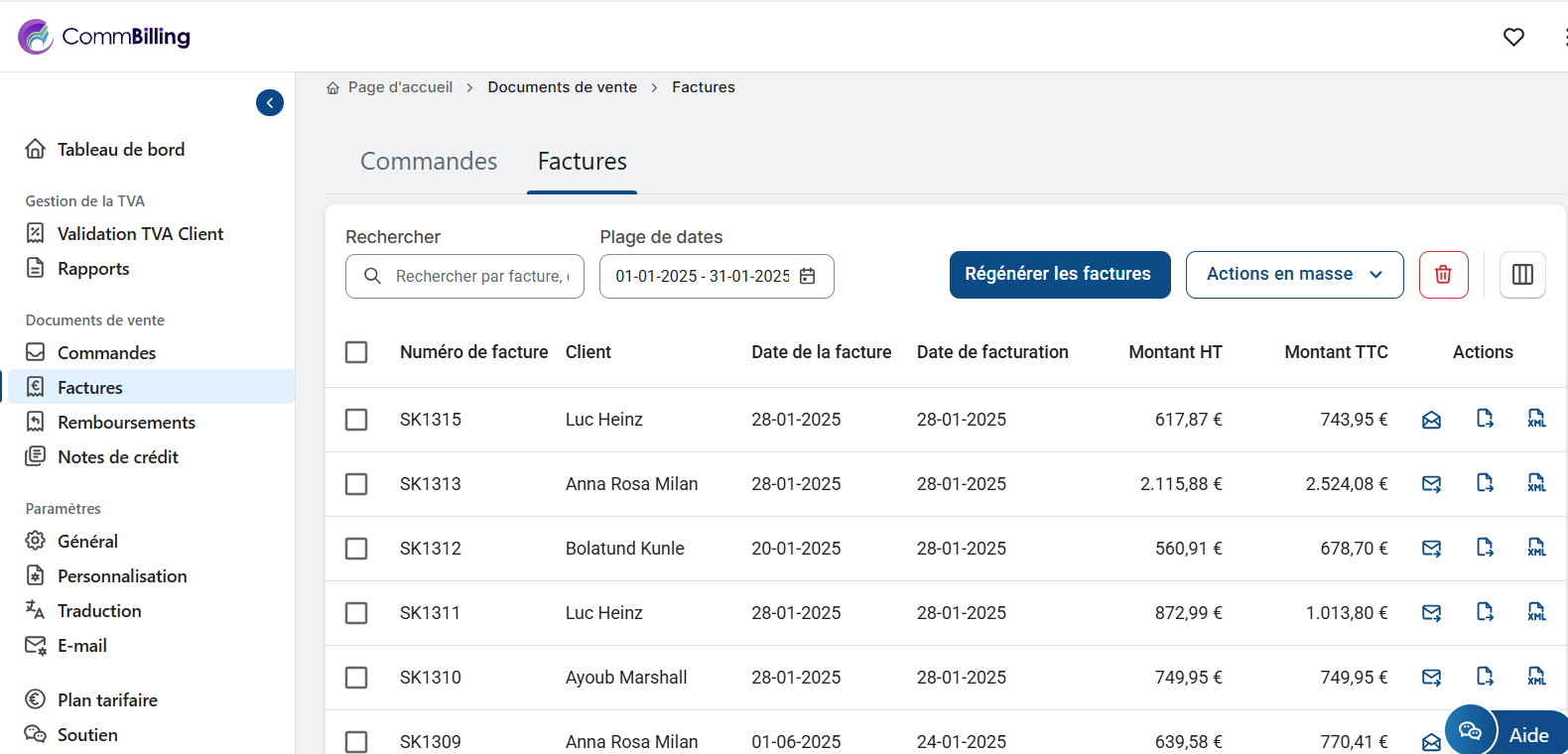Toggle the select-all invoices checkbox
This screenshot has width=1568, height=754.
(356, 352)
